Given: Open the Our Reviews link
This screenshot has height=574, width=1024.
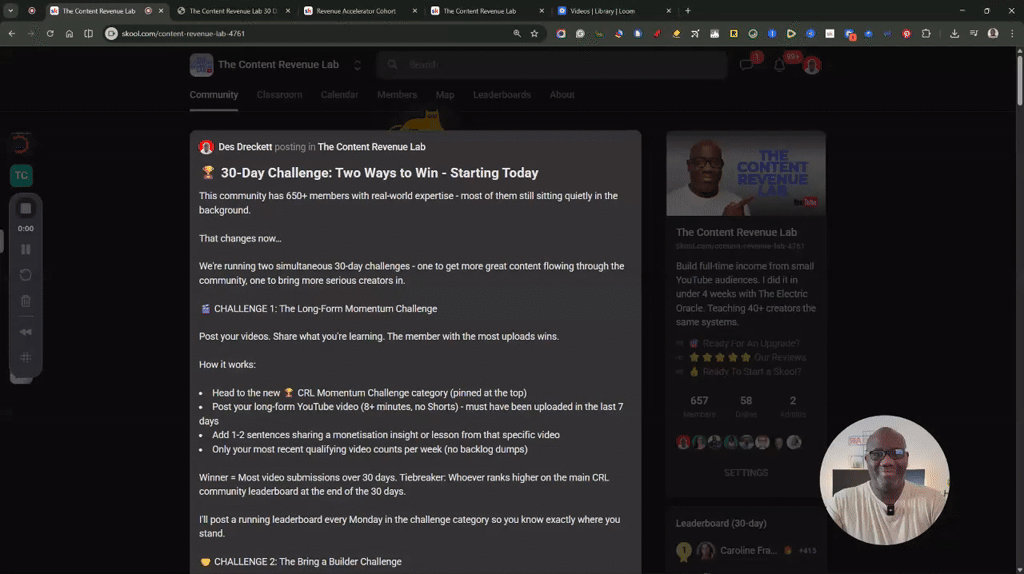Looking at the screenshot, I should tap(780, 357).
